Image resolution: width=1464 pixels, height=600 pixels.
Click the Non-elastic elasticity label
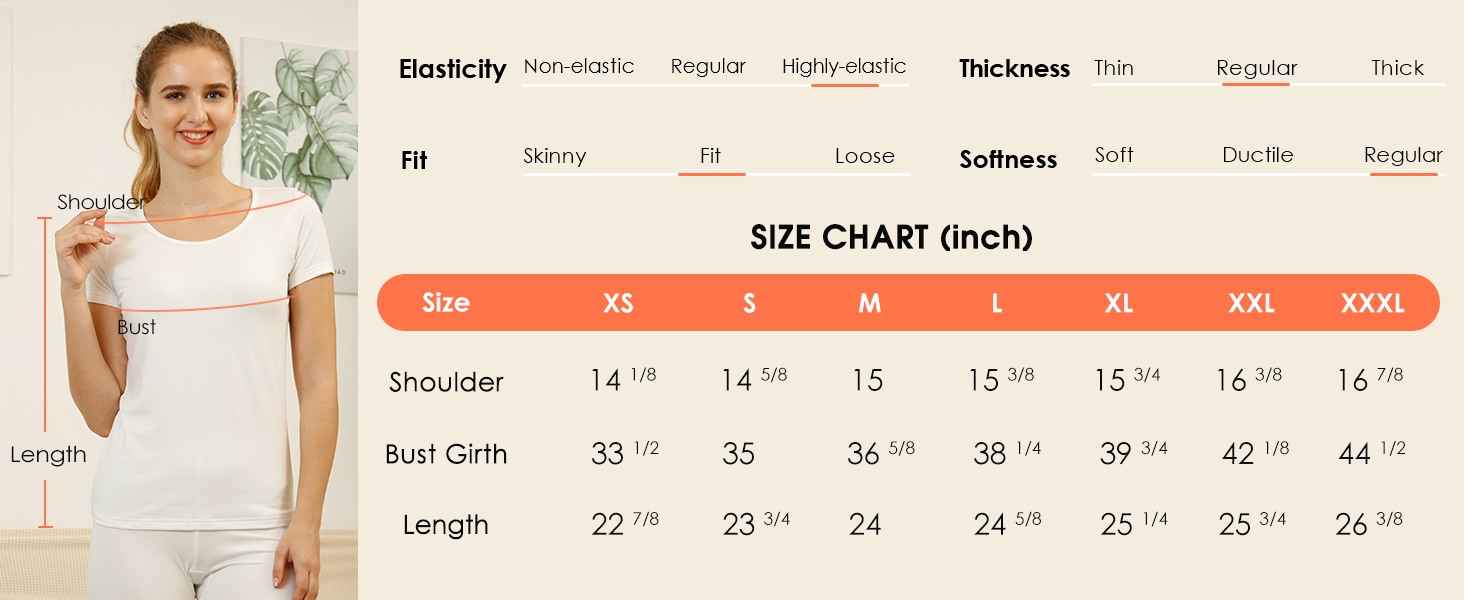[579, 67]
